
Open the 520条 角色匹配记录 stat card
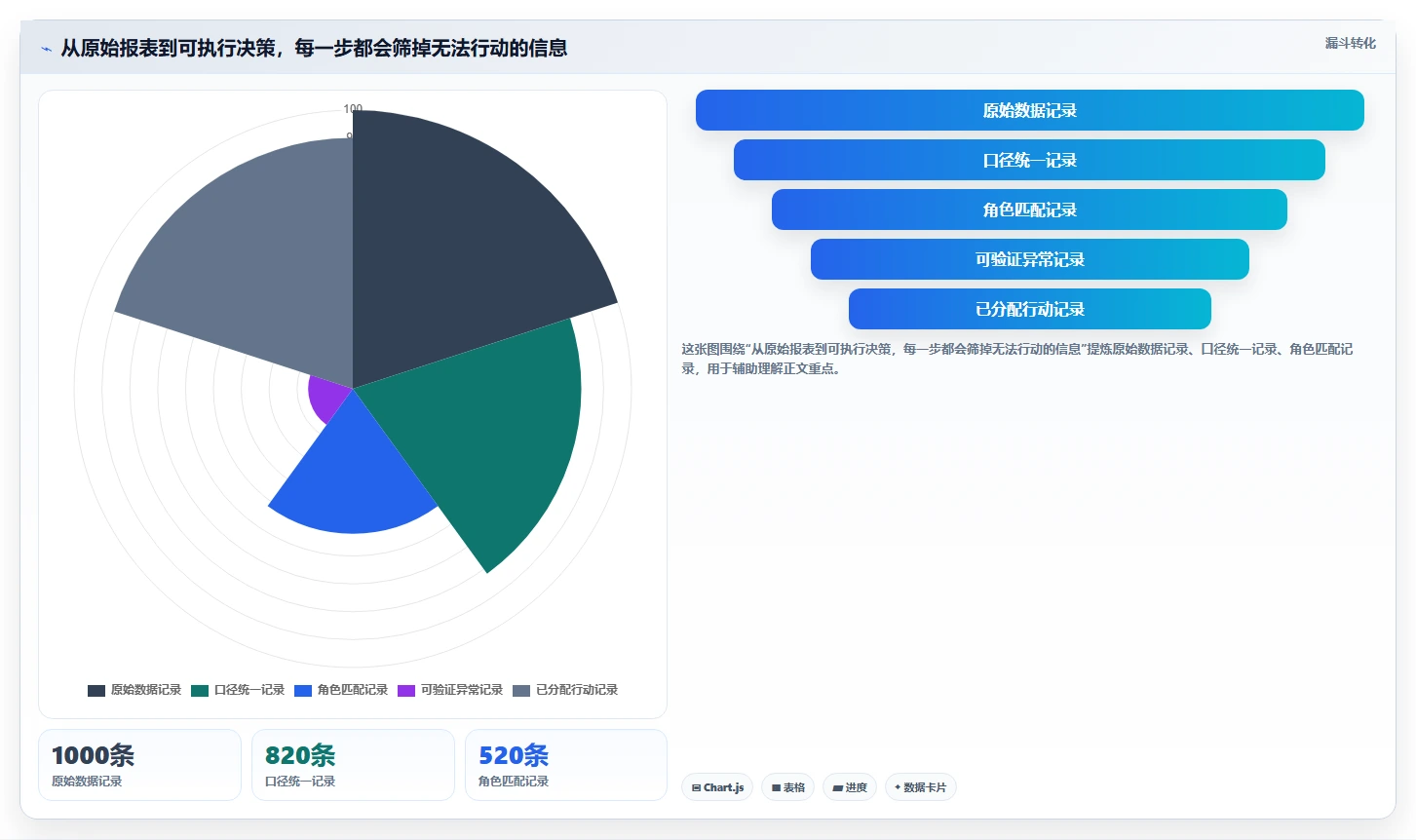566,765
